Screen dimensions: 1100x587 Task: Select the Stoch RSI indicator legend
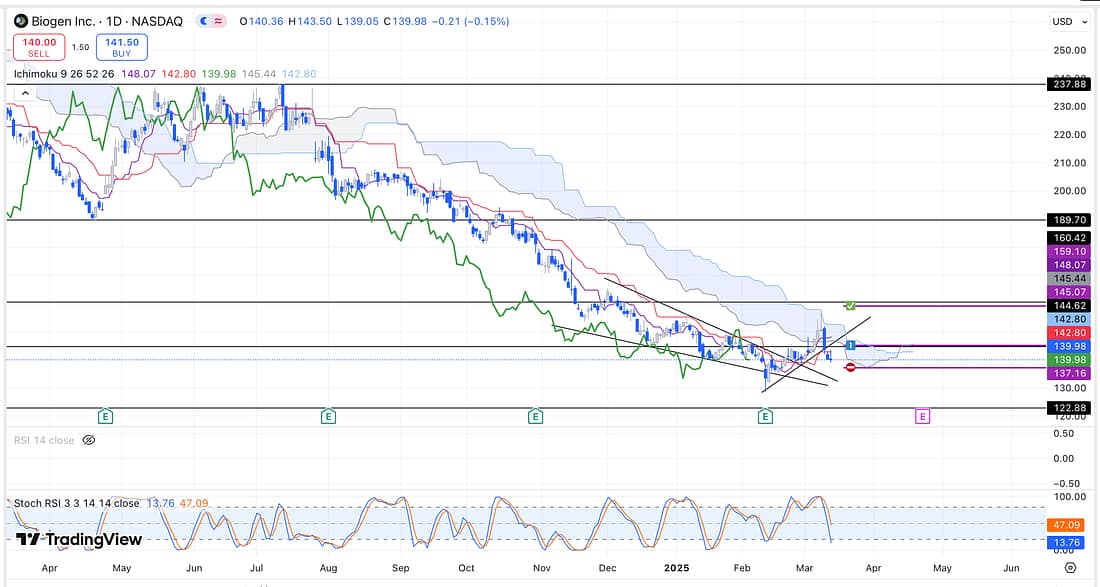pyautogui.click(x=75, y=503)
